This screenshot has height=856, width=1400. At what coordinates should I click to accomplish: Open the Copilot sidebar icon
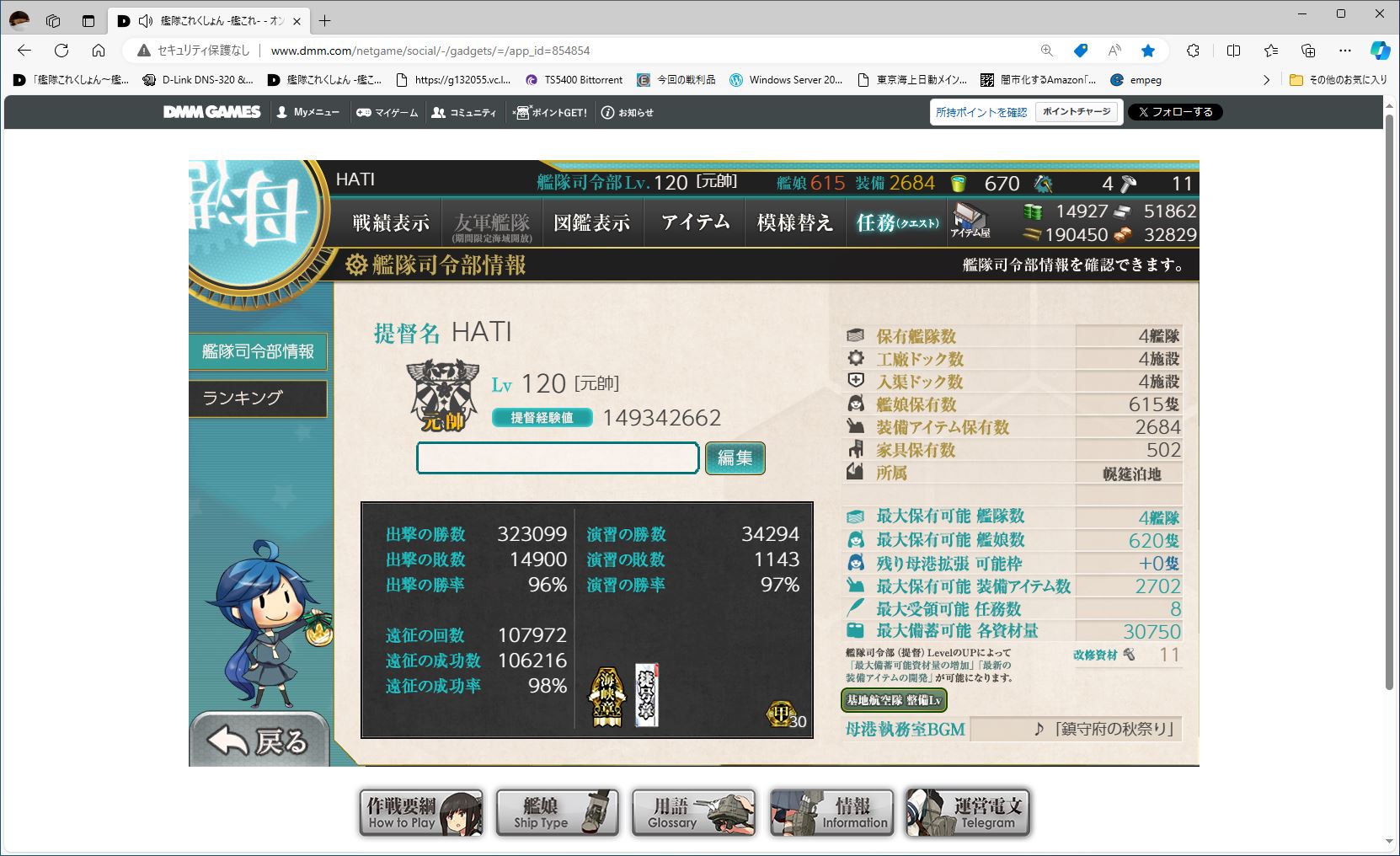tap(1380, 51)
